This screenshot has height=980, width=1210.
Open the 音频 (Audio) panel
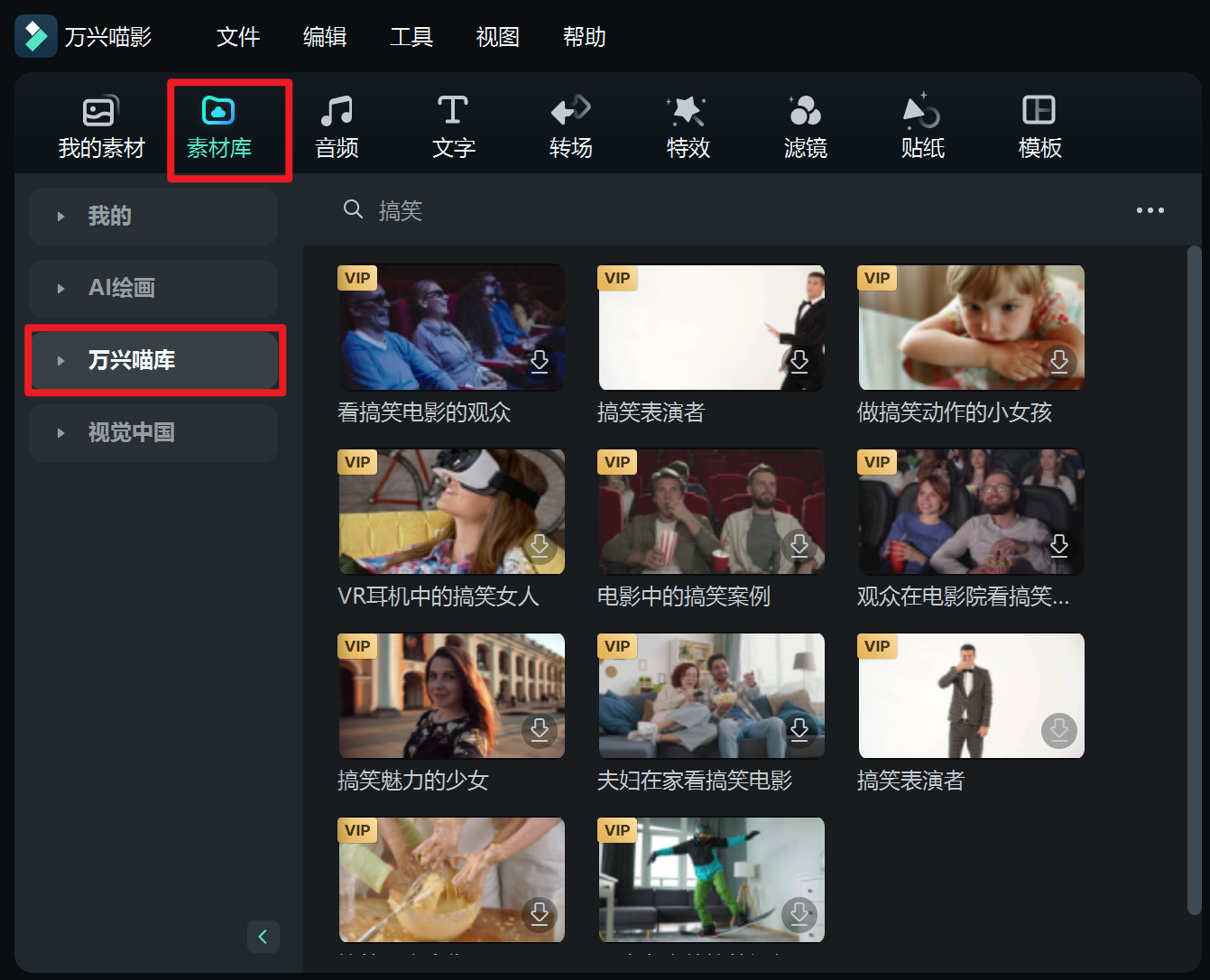pos(336,125)
